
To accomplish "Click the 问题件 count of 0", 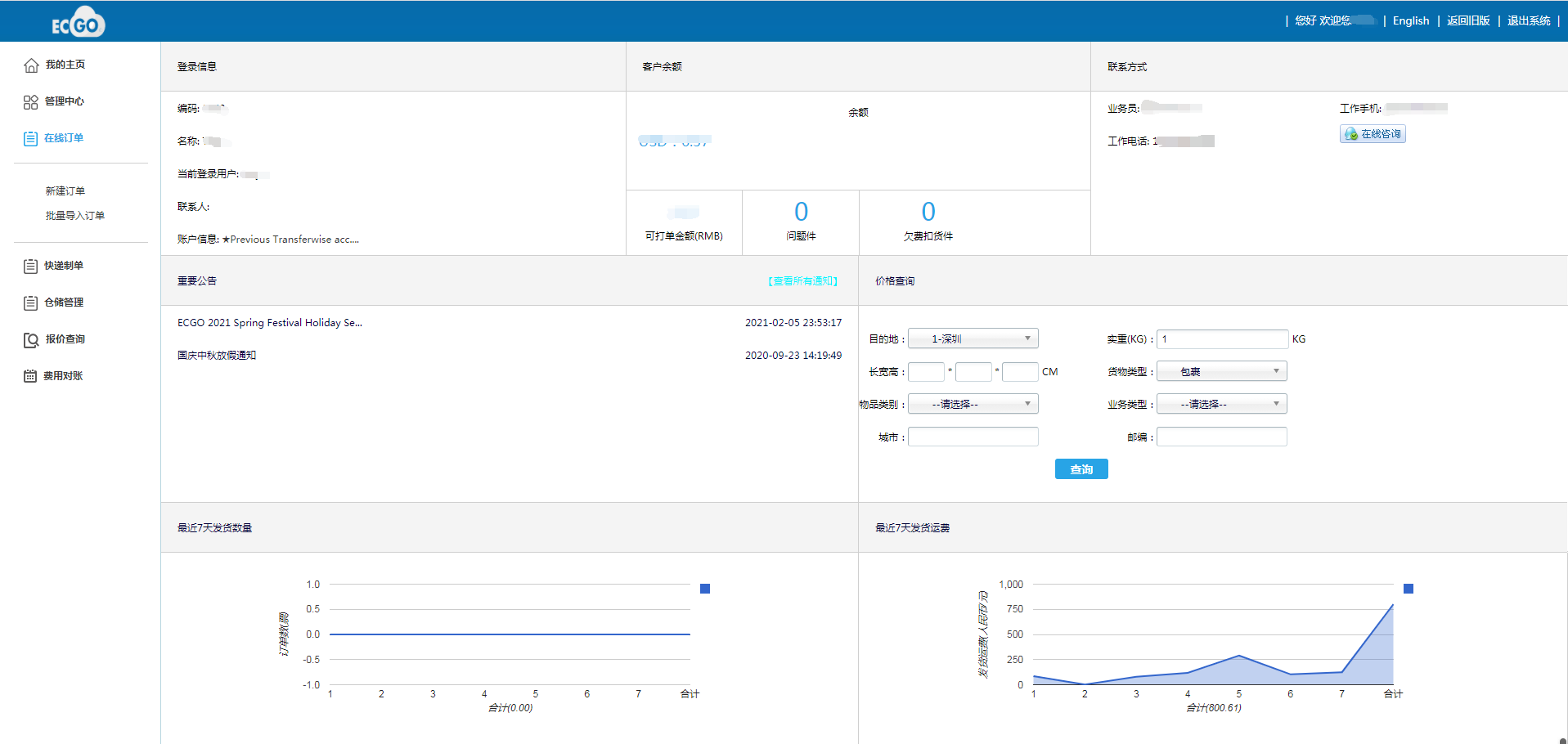I will [x=802, y=212].
